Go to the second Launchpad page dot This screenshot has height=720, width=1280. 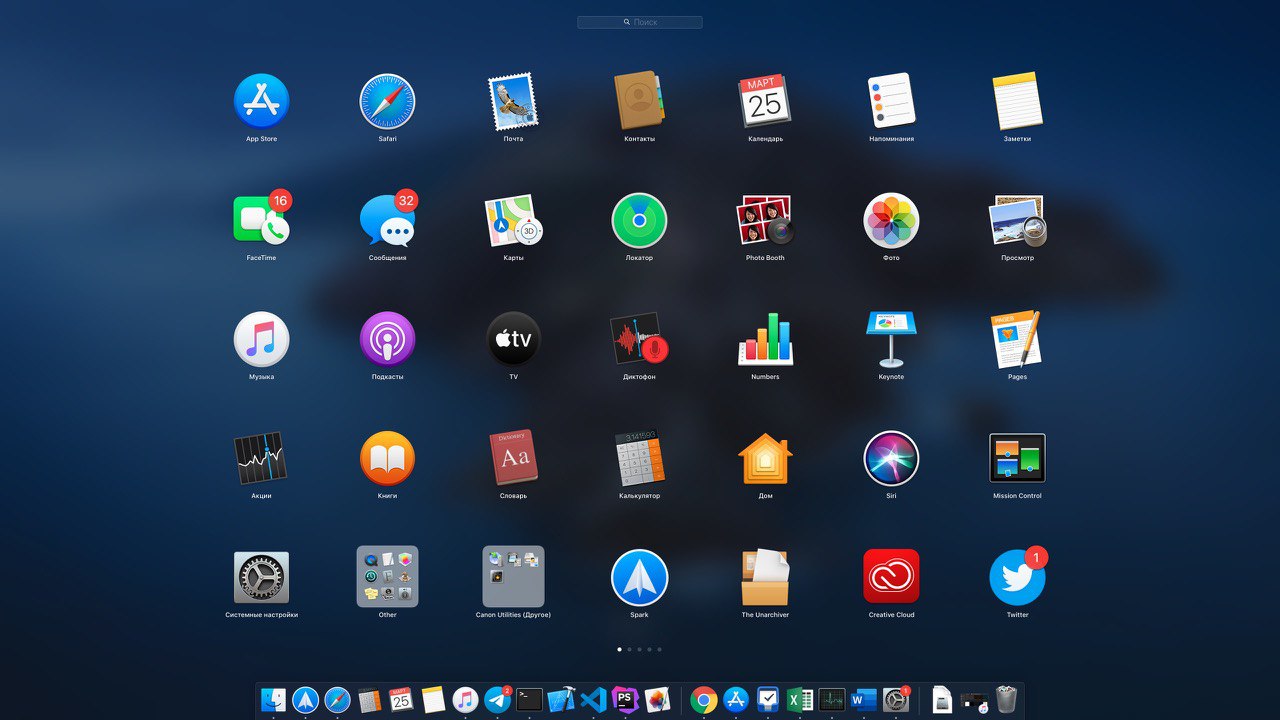[629, 649]
